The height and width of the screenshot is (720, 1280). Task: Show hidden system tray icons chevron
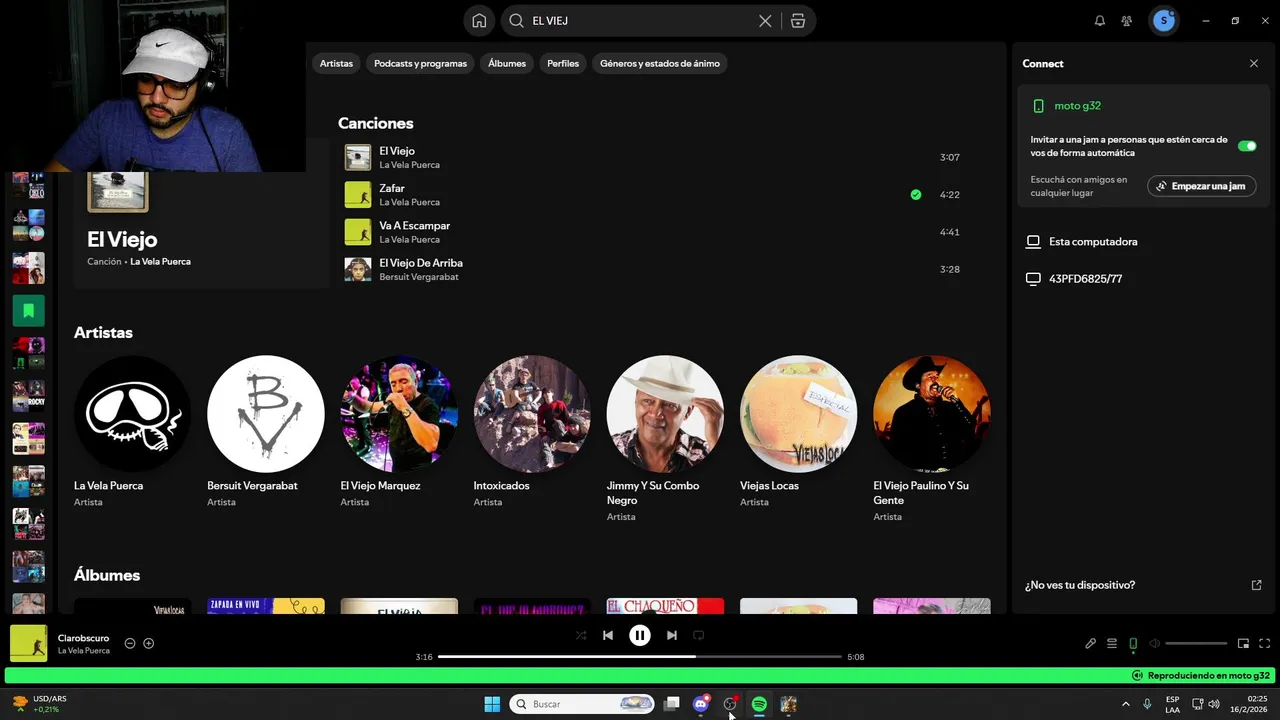tap(1126, 704)
